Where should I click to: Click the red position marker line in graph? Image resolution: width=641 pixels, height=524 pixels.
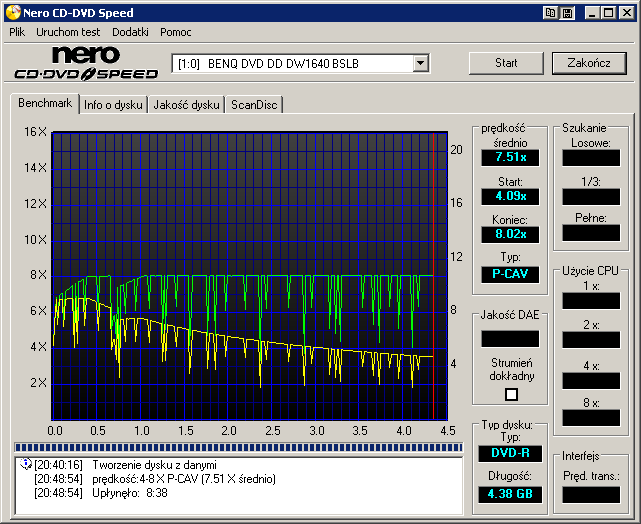(433, 275)
